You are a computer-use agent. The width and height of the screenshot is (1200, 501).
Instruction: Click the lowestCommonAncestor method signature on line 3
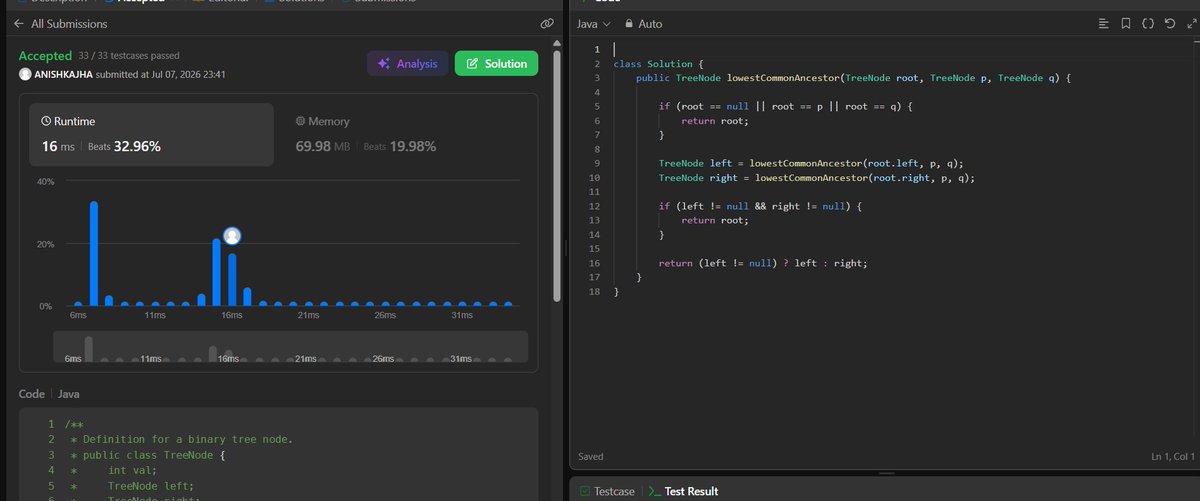point(853,78)
